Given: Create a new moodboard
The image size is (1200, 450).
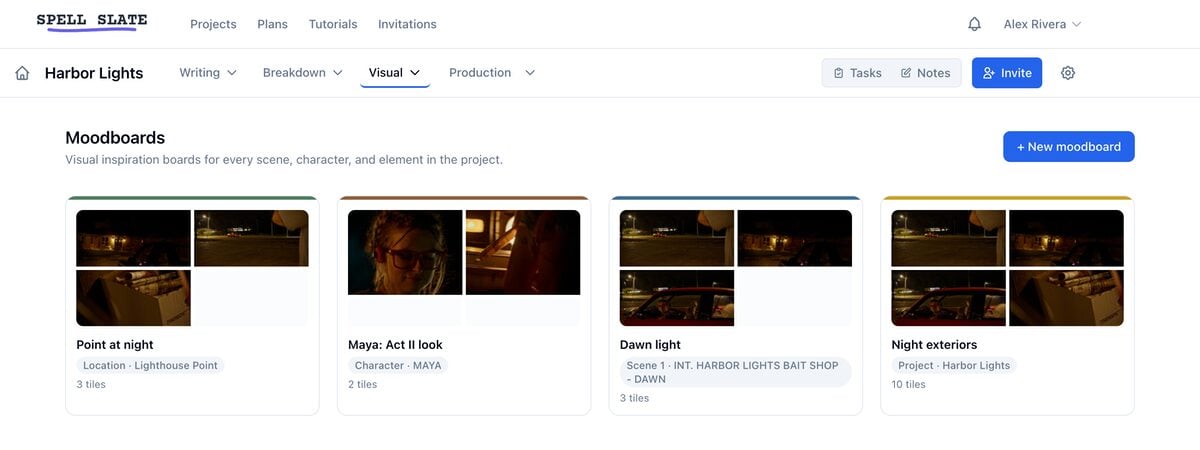Looking at the screenshot, I should click(1069, 146).
